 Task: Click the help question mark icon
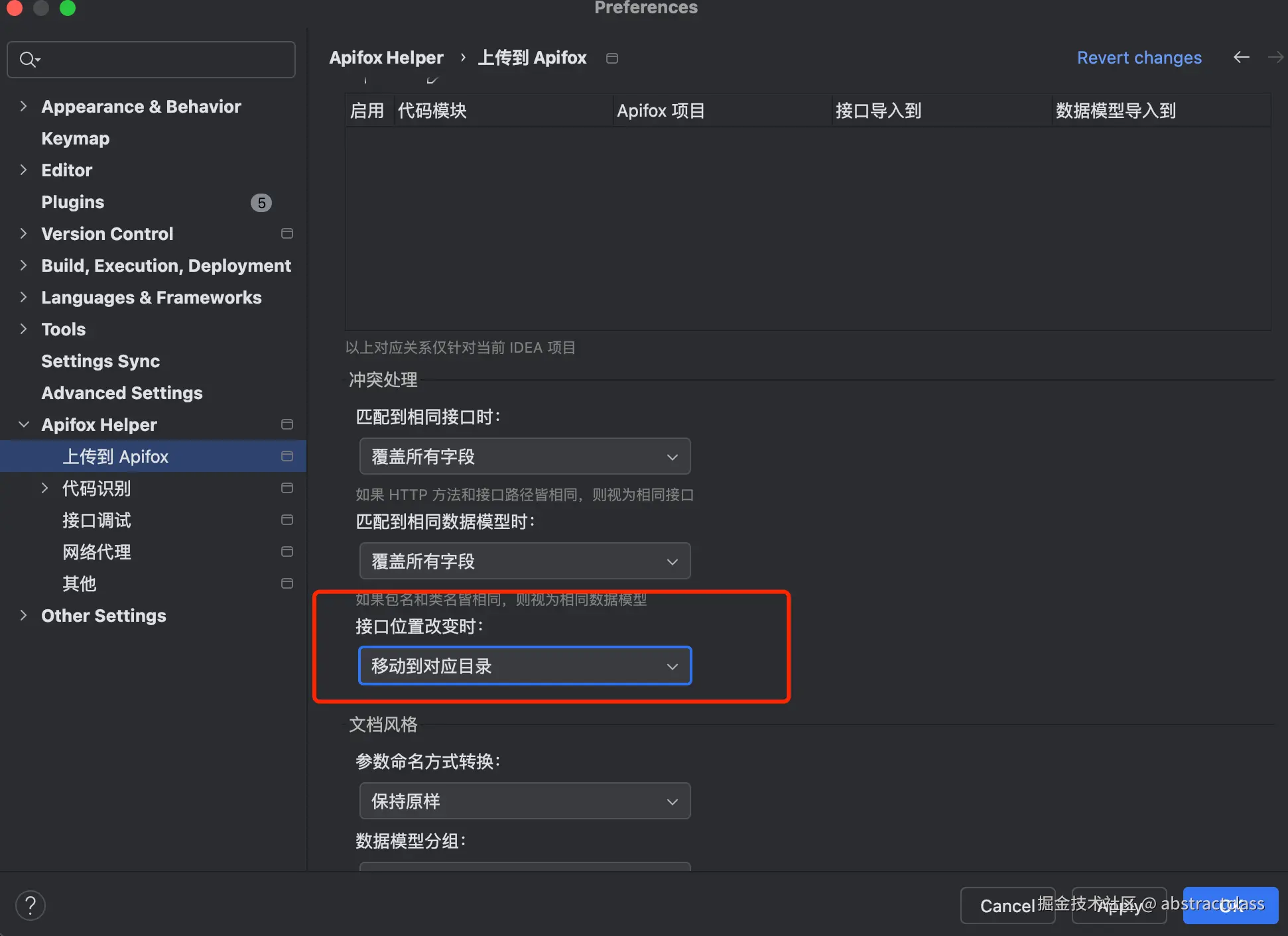[x=31, y=905]
